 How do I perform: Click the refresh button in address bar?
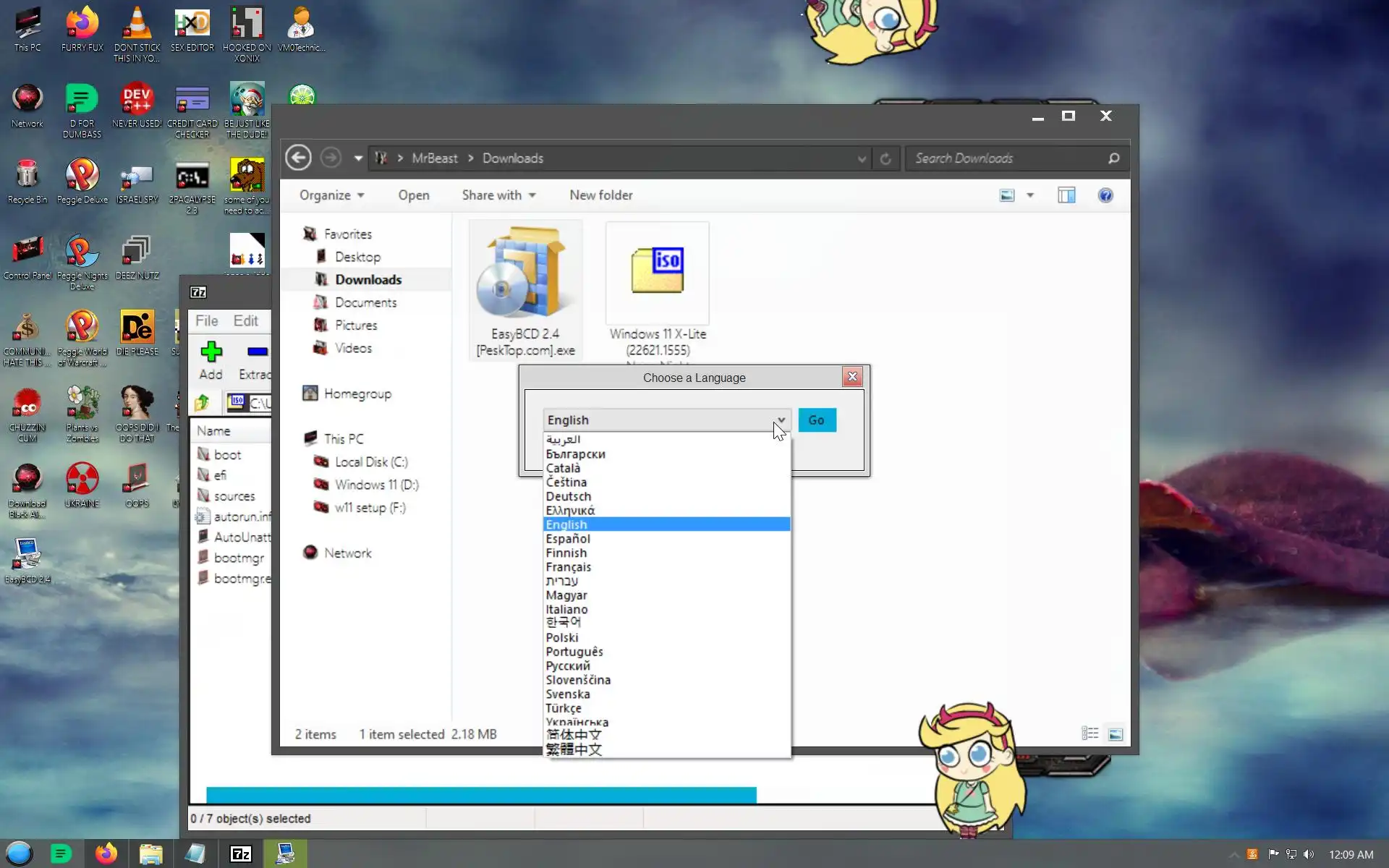pos(885,158)
